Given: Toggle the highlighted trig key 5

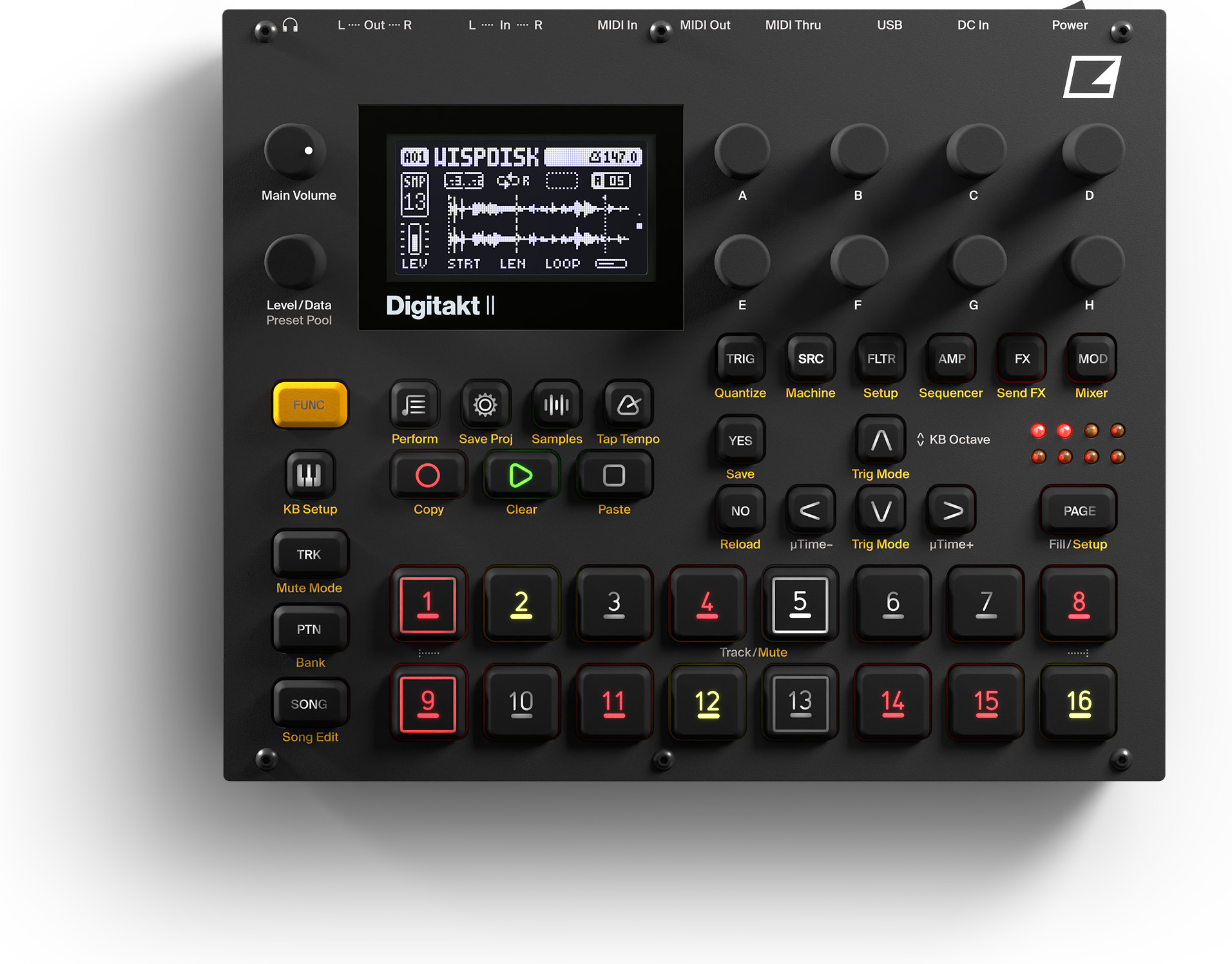Looking at the screenshot, I should (x=800, y=604).
